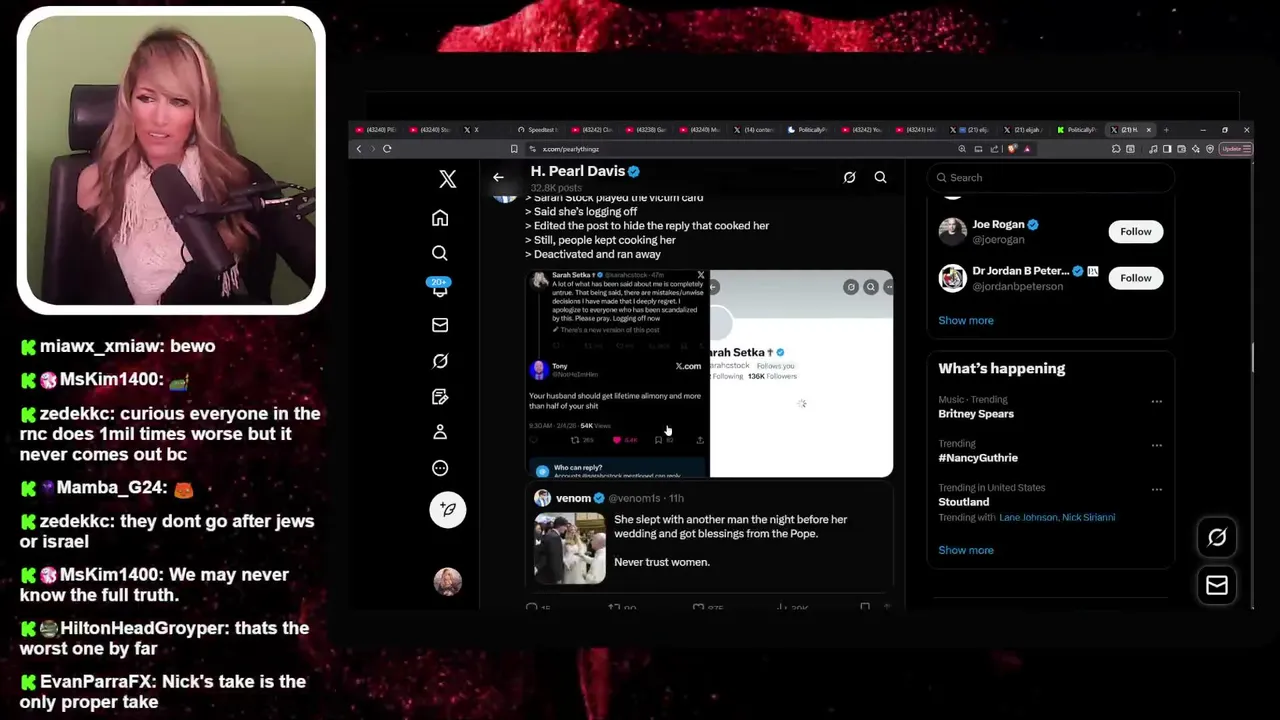Open the Lists icon in sidebar
Viewport: 1280px width, 720px height.
pos(440,397)
